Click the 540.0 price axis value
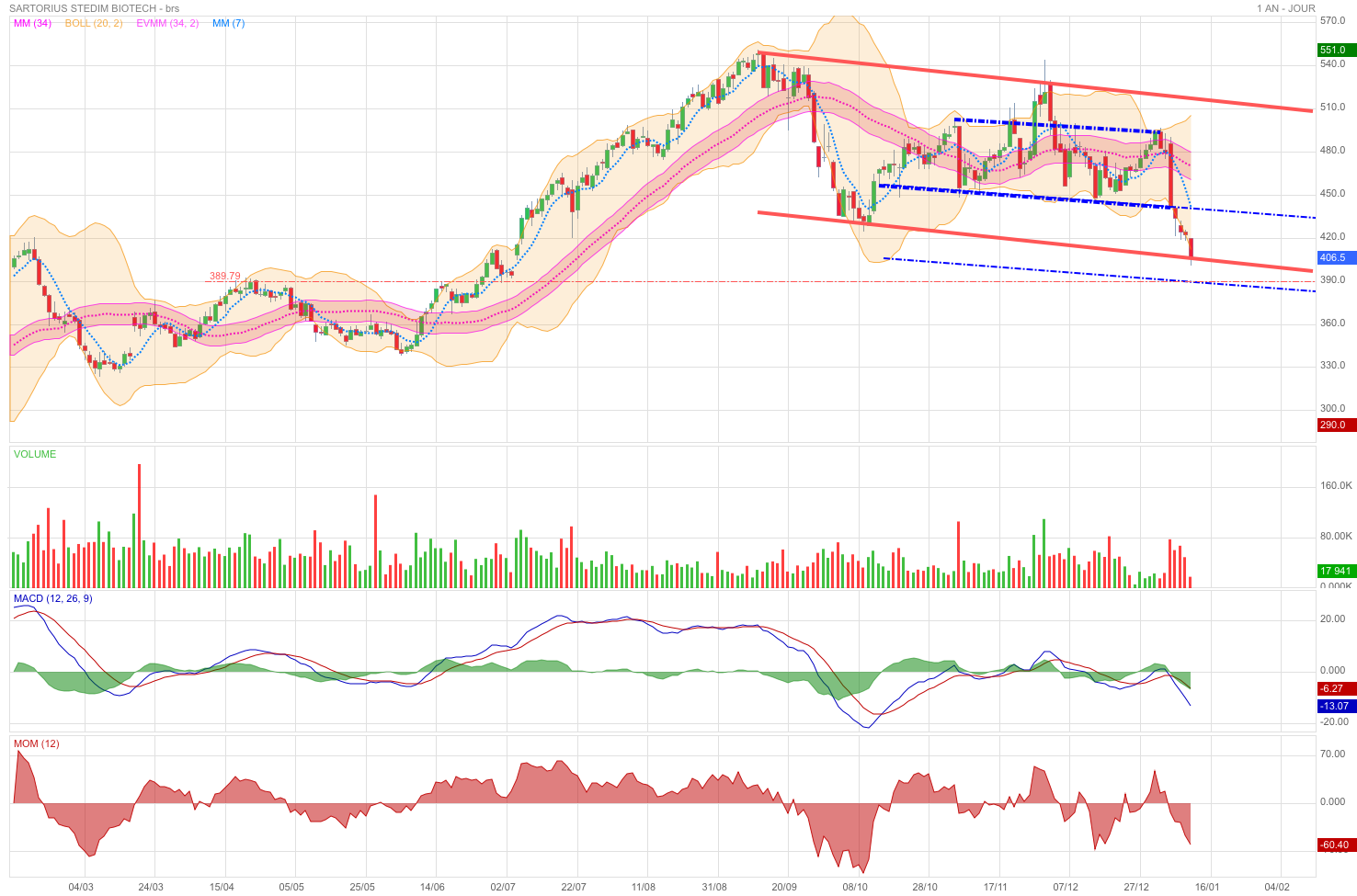The height and width of the screenshot is (896, 1357). pyautogui.click(x=1333, y=63)
